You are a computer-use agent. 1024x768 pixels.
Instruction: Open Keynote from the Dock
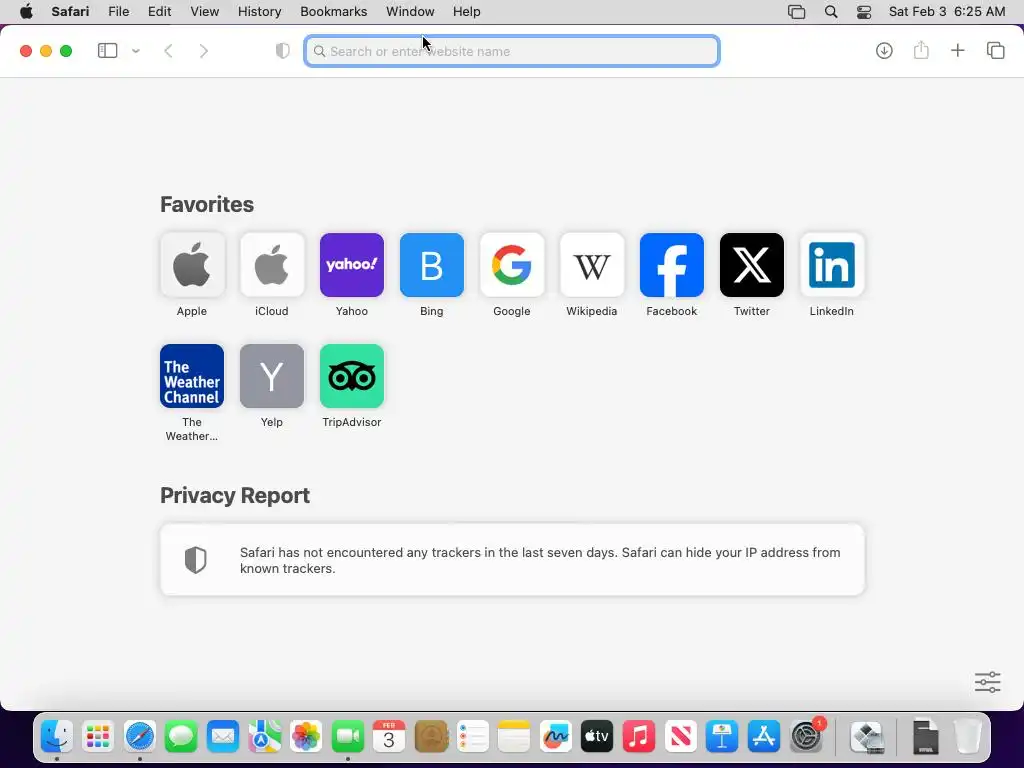pyautogui.click(x=722, y=737)
